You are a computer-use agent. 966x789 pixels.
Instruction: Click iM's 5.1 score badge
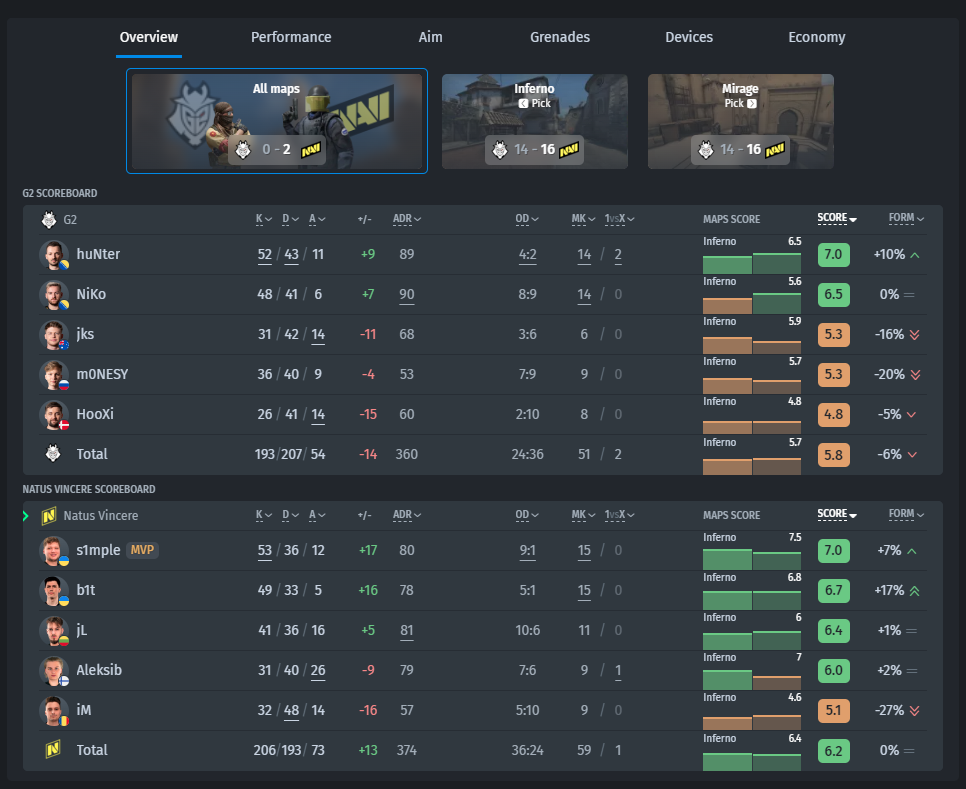point(834,711)
